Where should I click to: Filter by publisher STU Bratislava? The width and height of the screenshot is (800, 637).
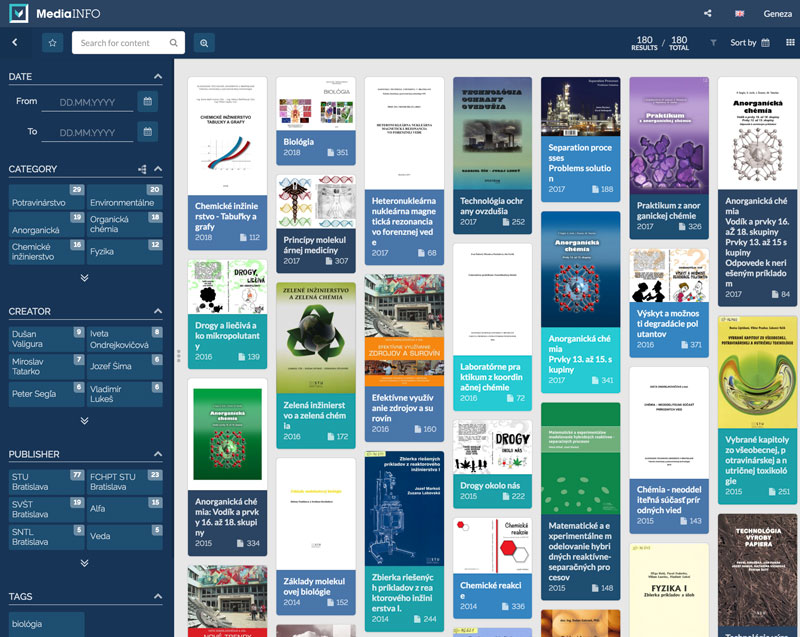pos(46,481)
